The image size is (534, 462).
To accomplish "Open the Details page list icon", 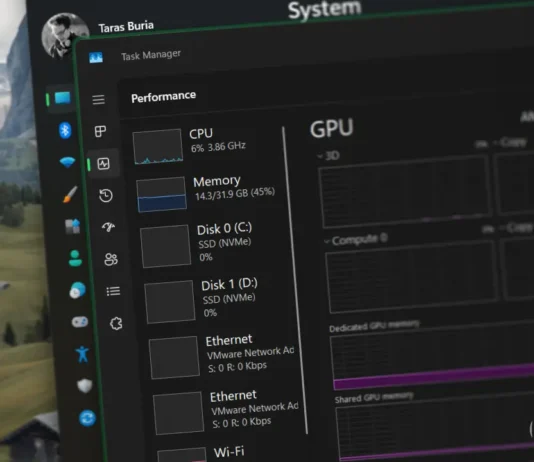I will point(113,291).
